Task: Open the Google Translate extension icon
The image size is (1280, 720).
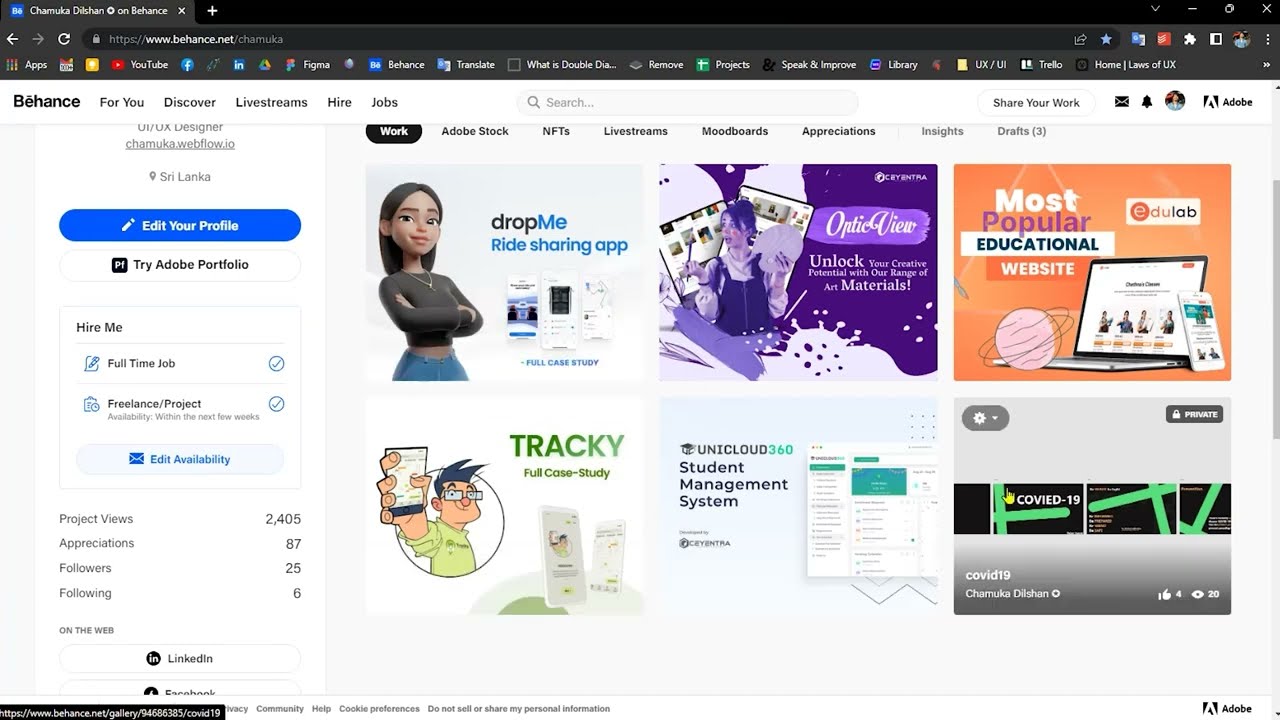Action: click(1138, 39)
